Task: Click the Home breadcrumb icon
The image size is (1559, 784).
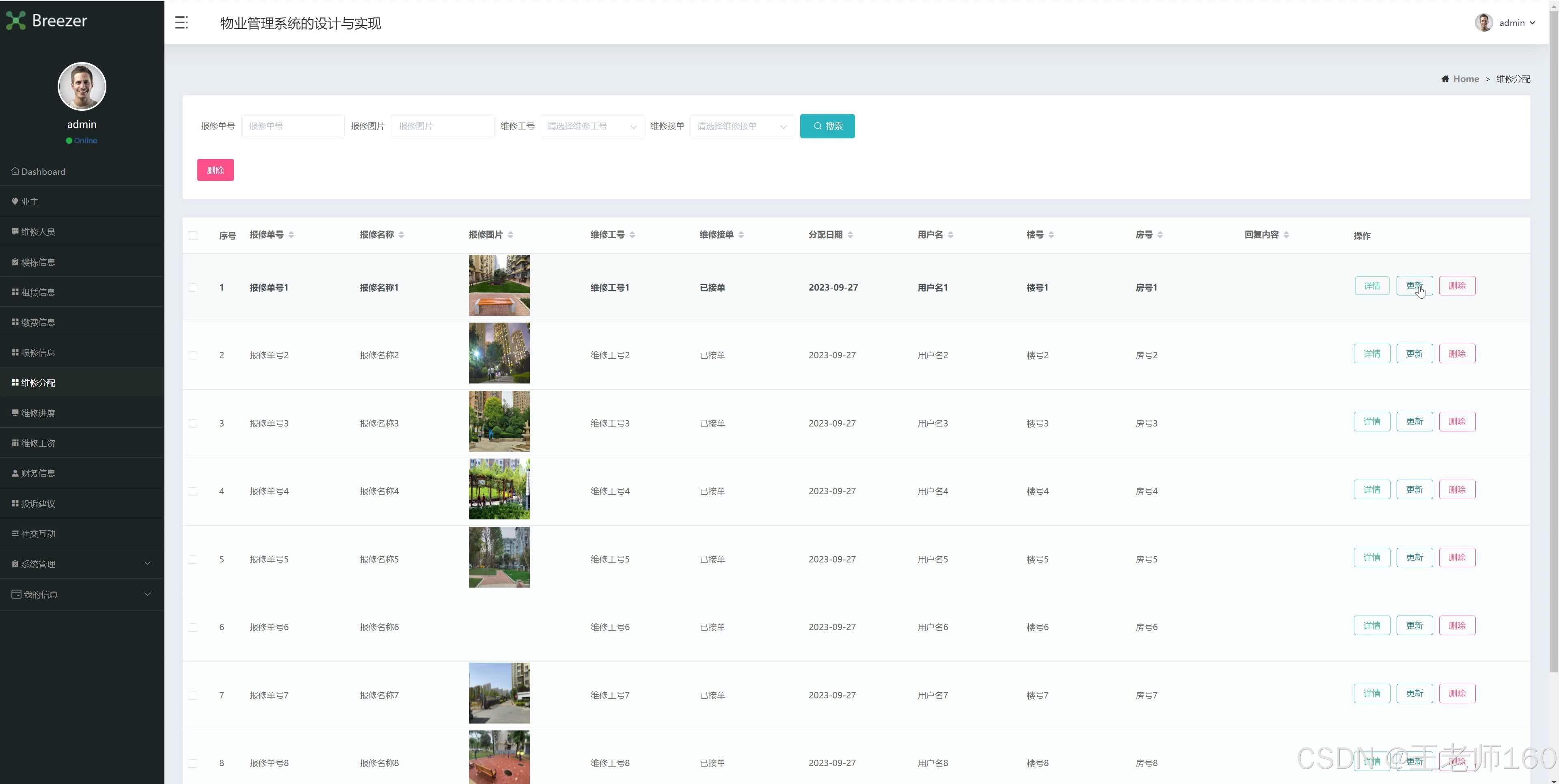Action: coord(1445,79)
